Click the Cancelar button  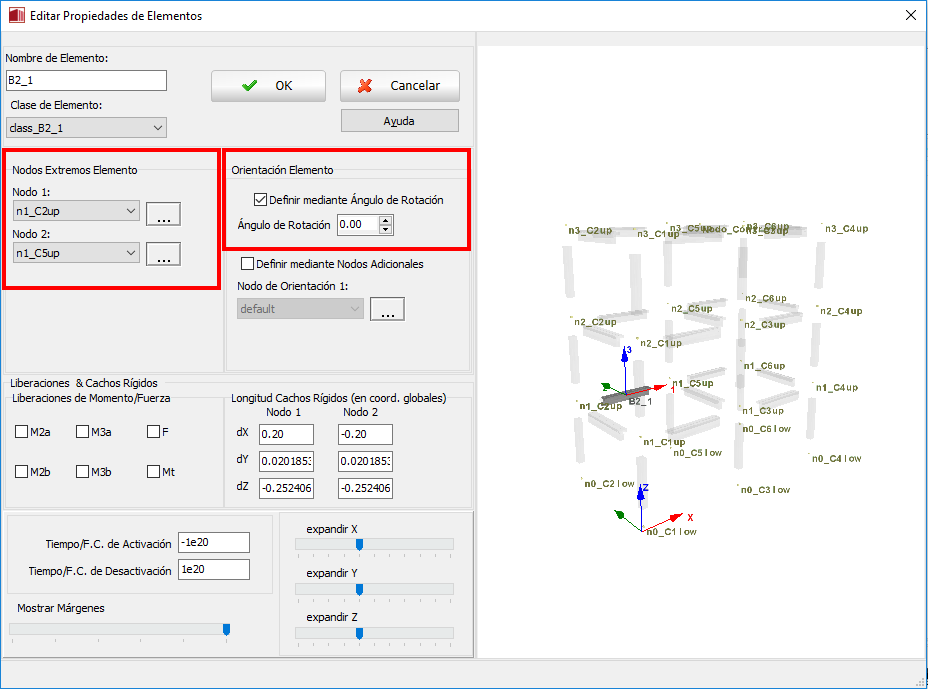click(399, 86)
